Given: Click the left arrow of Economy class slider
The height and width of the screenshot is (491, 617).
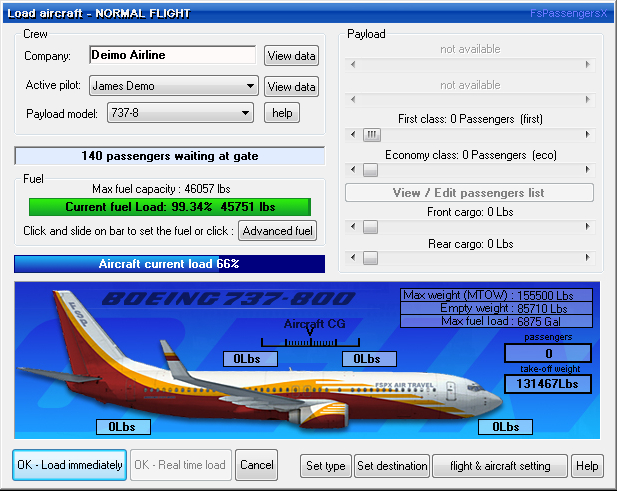Looking at the screenshot, I should 353,170.
